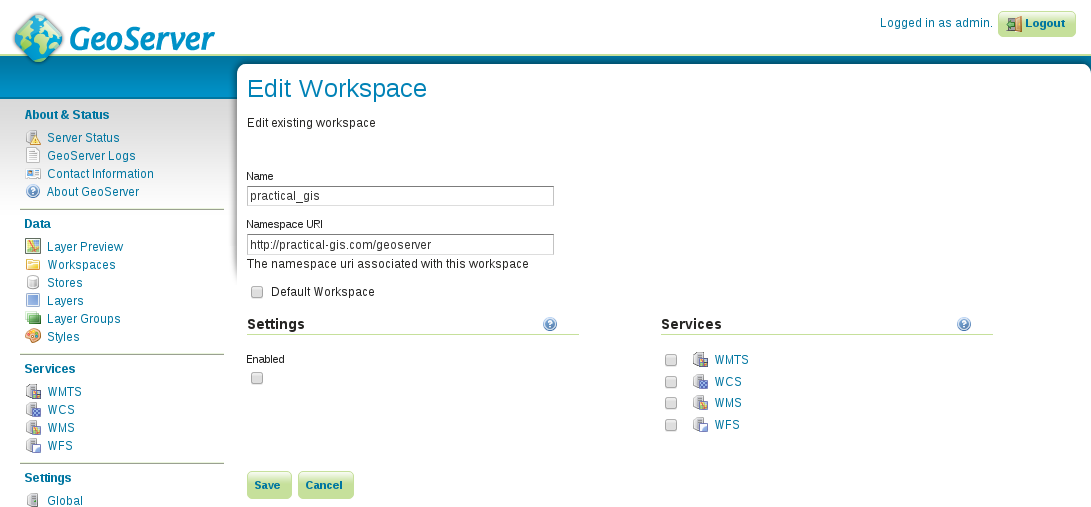The image size is (1091, 507).
Task: Open WCS service settings from sidebar
Action: click(x=61, y=410)
